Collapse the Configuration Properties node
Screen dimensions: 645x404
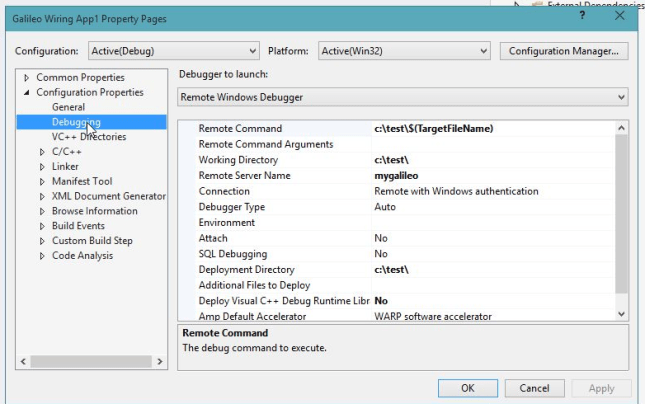pos(26,93)
